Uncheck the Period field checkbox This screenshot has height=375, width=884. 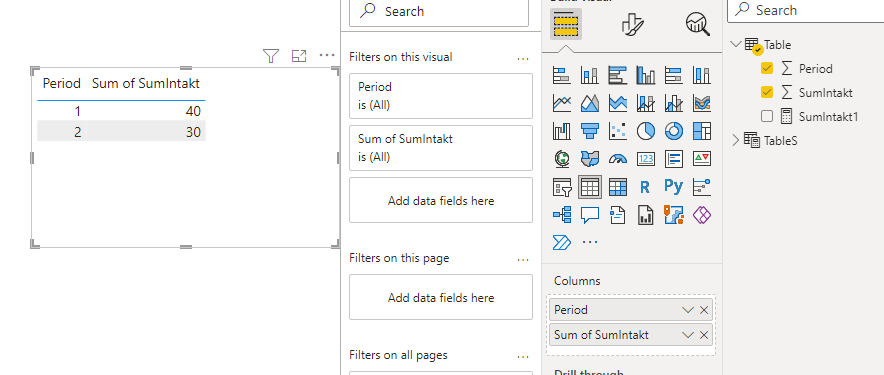tap(767, 68)
